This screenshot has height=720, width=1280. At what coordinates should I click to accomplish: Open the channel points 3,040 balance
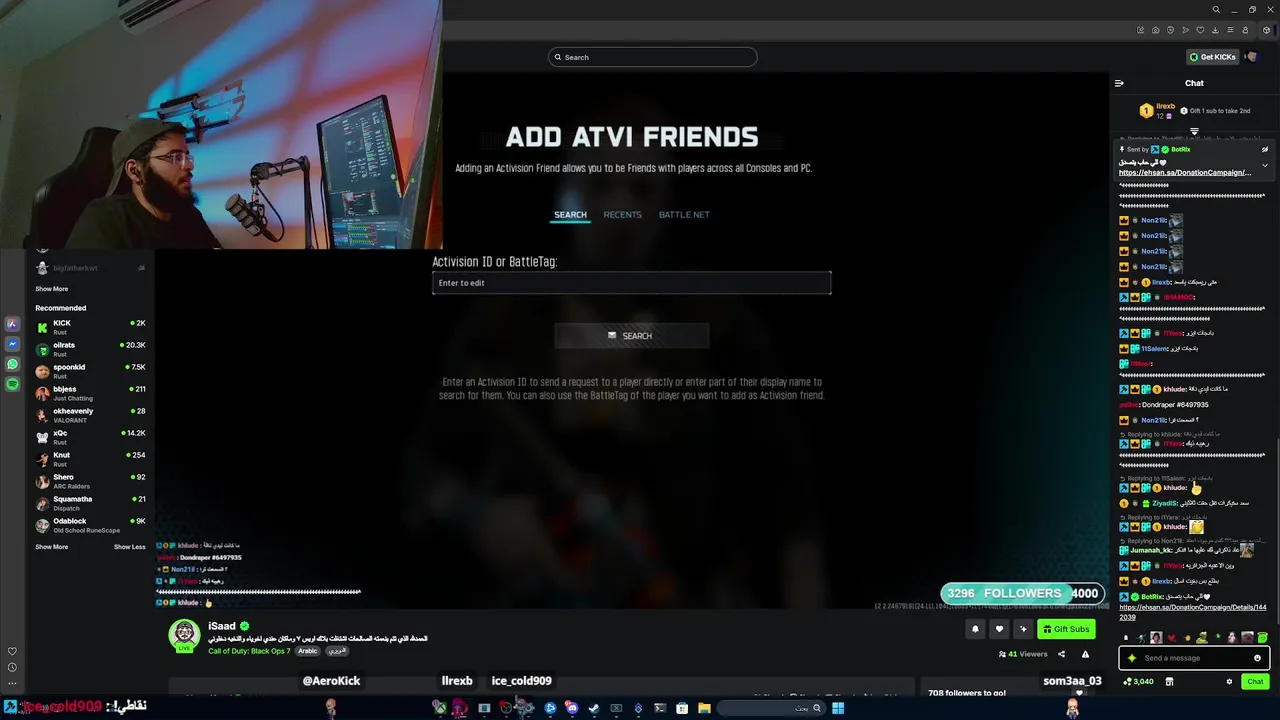tap(1139, 682)
